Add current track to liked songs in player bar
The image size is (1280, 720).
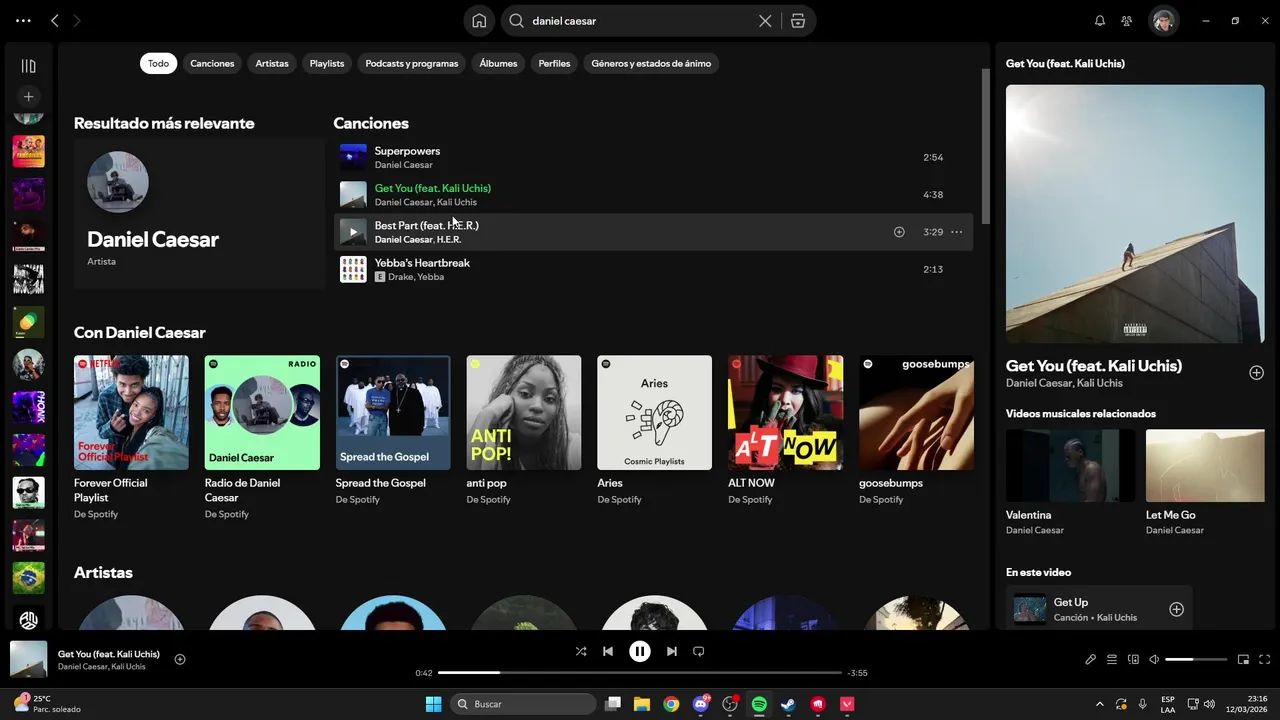180,659
